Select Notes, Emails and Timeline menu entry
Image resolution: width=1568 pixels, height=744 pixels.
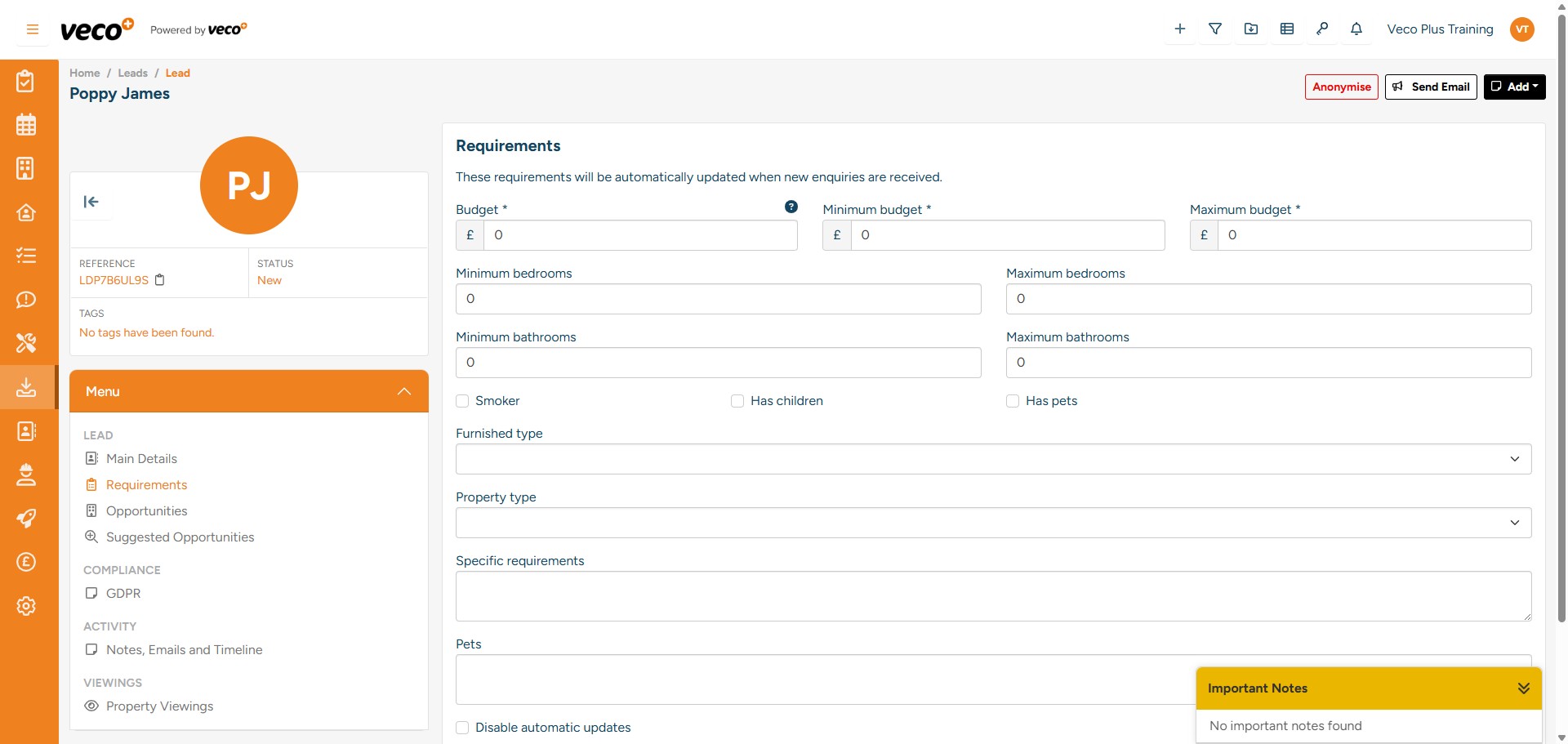(x=184, y=649)
